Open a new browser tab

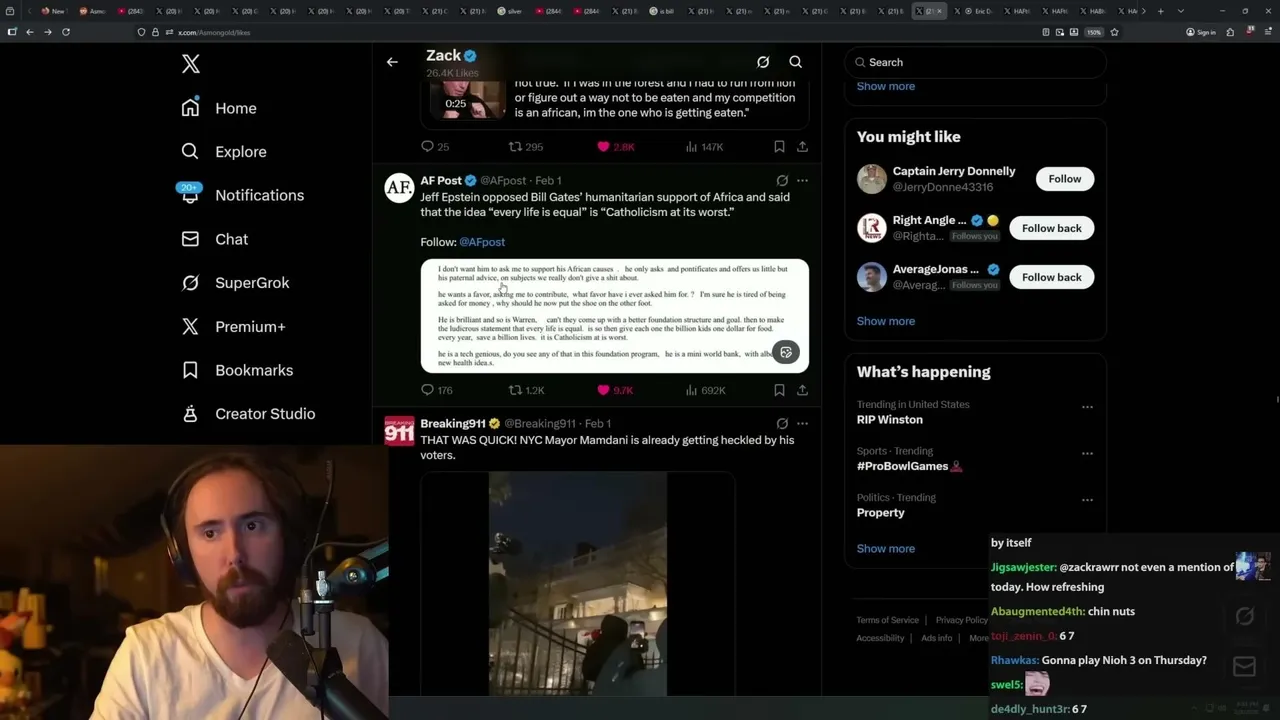click(1161, 11)
